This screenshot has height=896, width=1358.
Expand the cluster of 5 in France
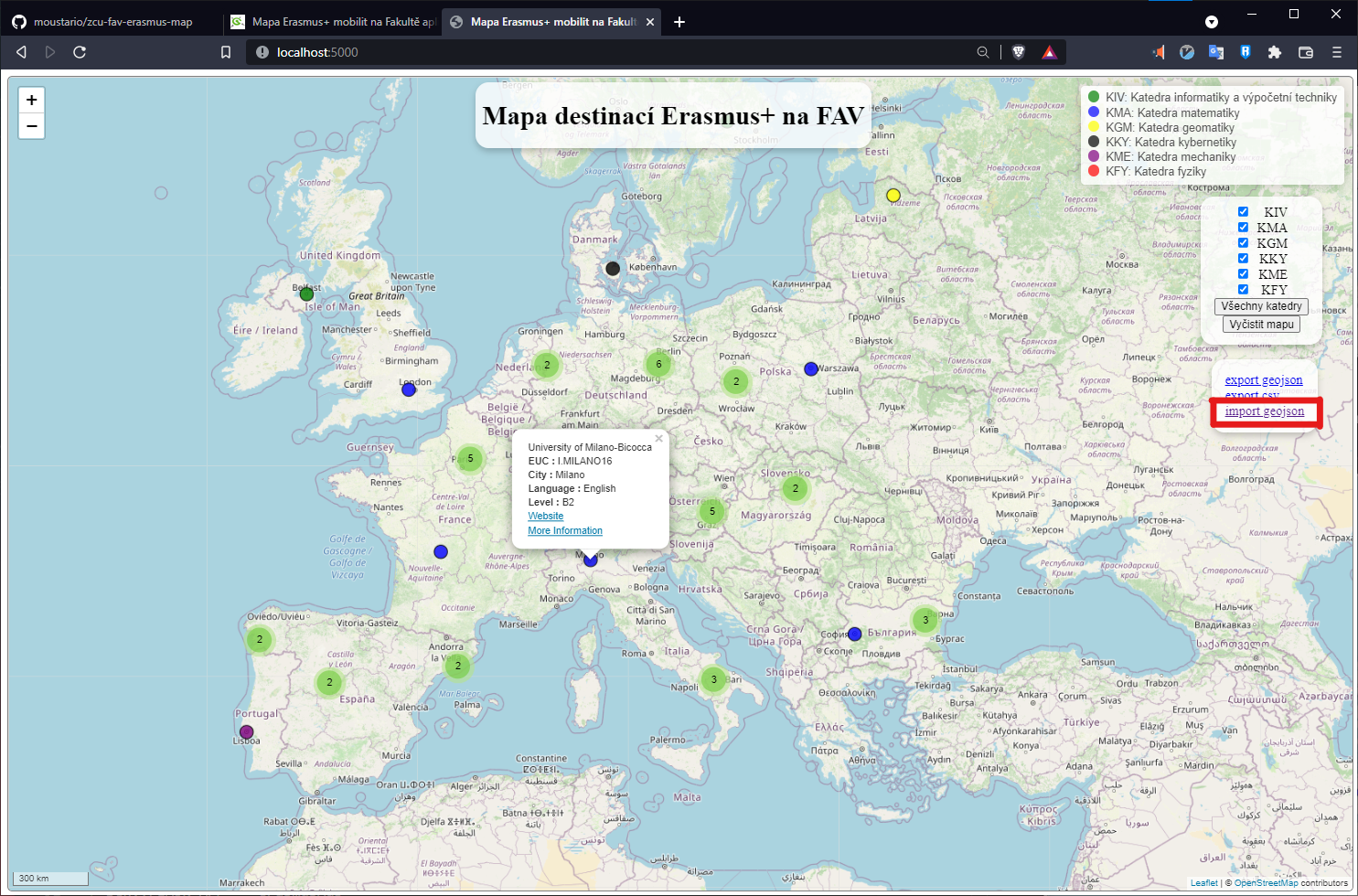click(470, 458)
